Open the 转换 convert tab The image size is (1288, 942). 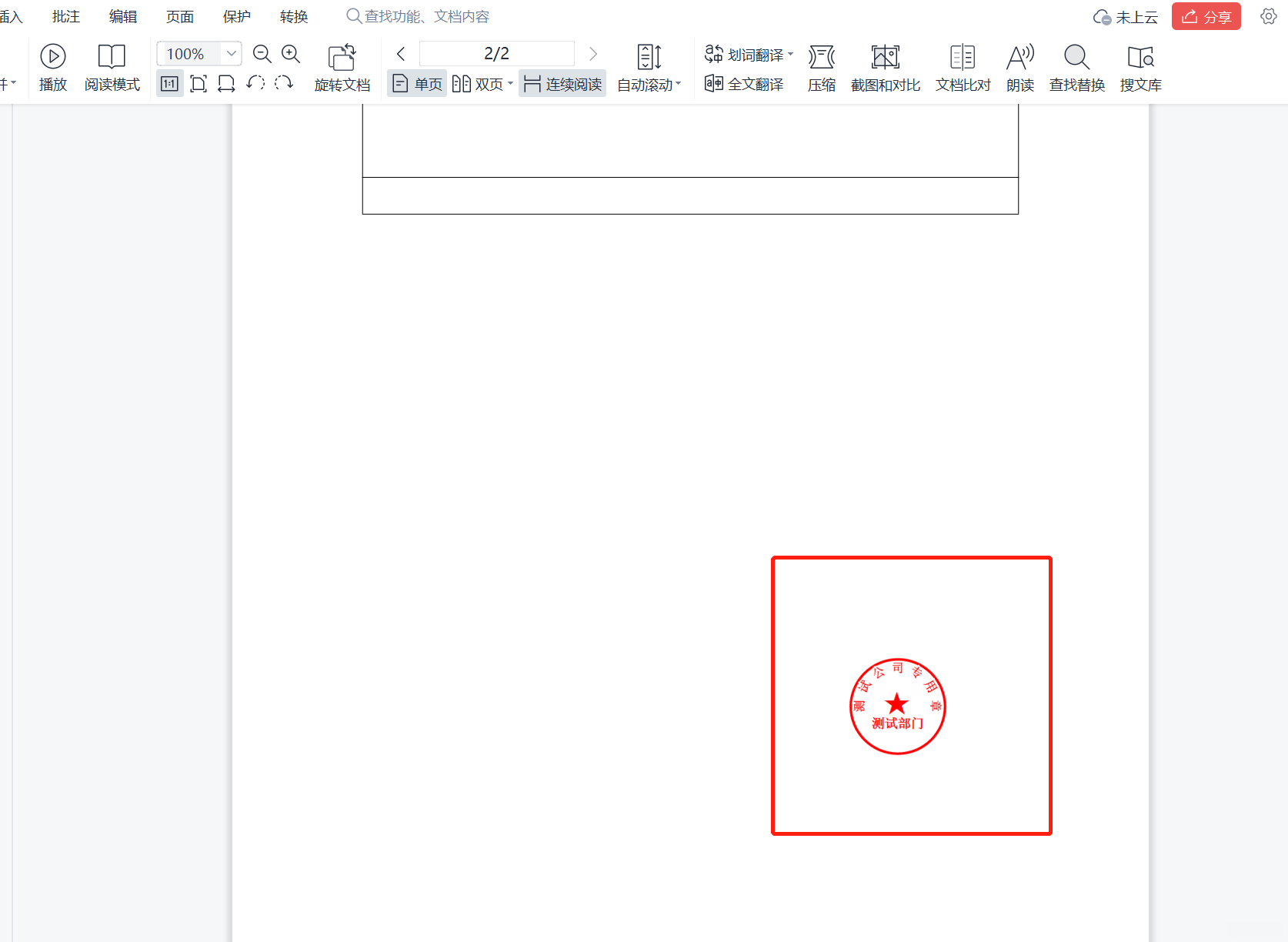tap(294, 17)
